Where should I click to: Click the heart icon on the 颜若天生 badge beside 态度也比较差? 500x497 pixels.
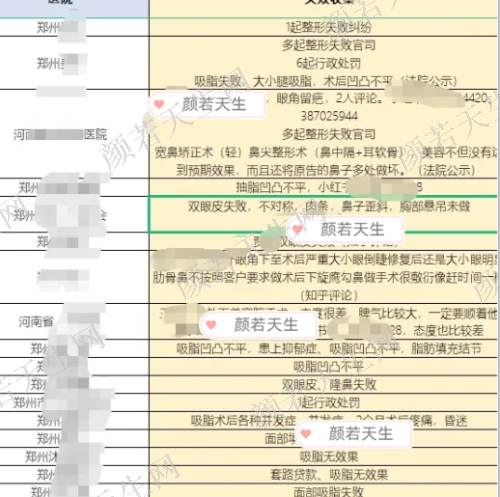211,324
